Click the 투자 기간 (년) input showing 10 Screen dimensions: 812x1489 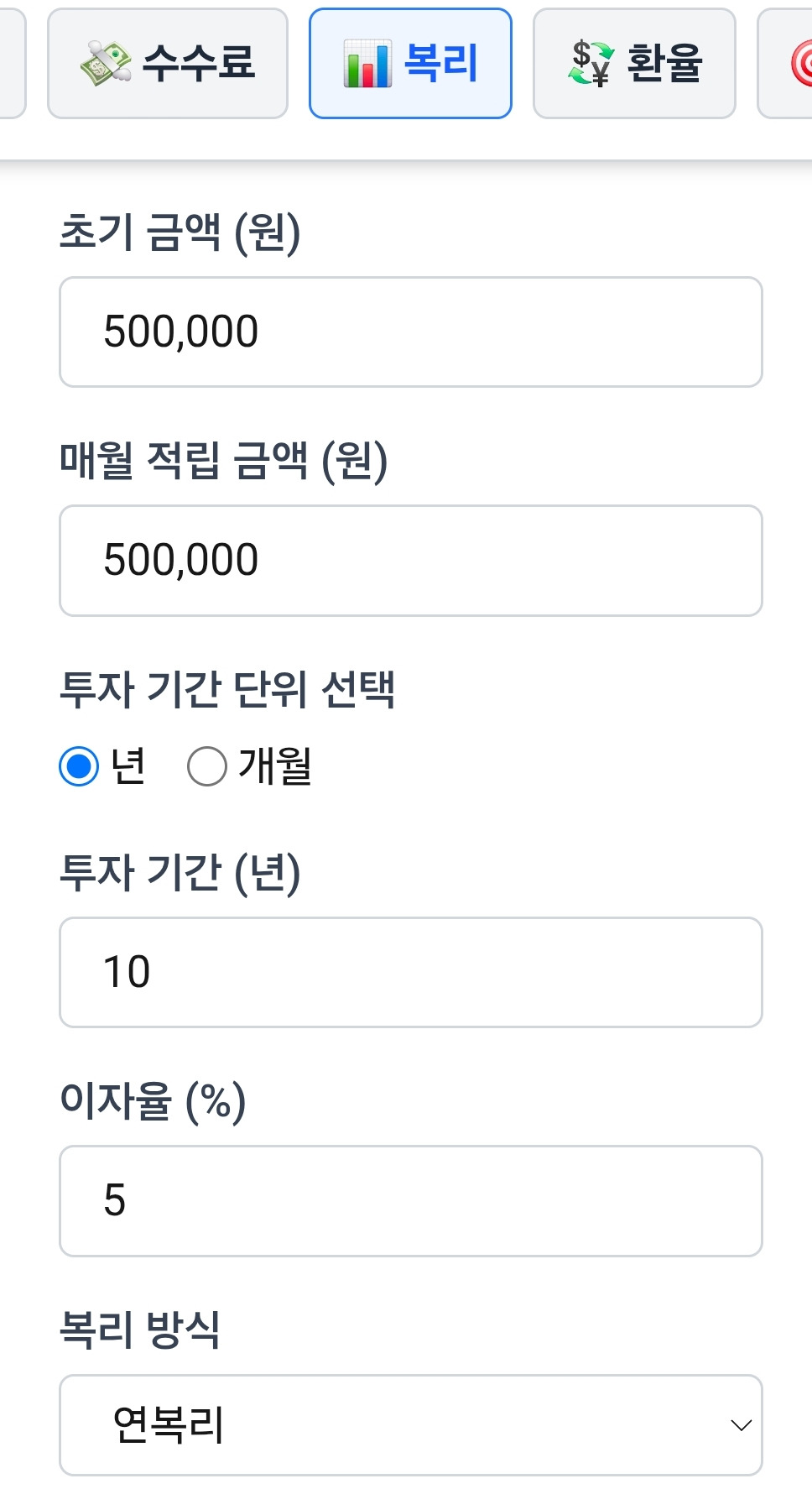[410, 972]
